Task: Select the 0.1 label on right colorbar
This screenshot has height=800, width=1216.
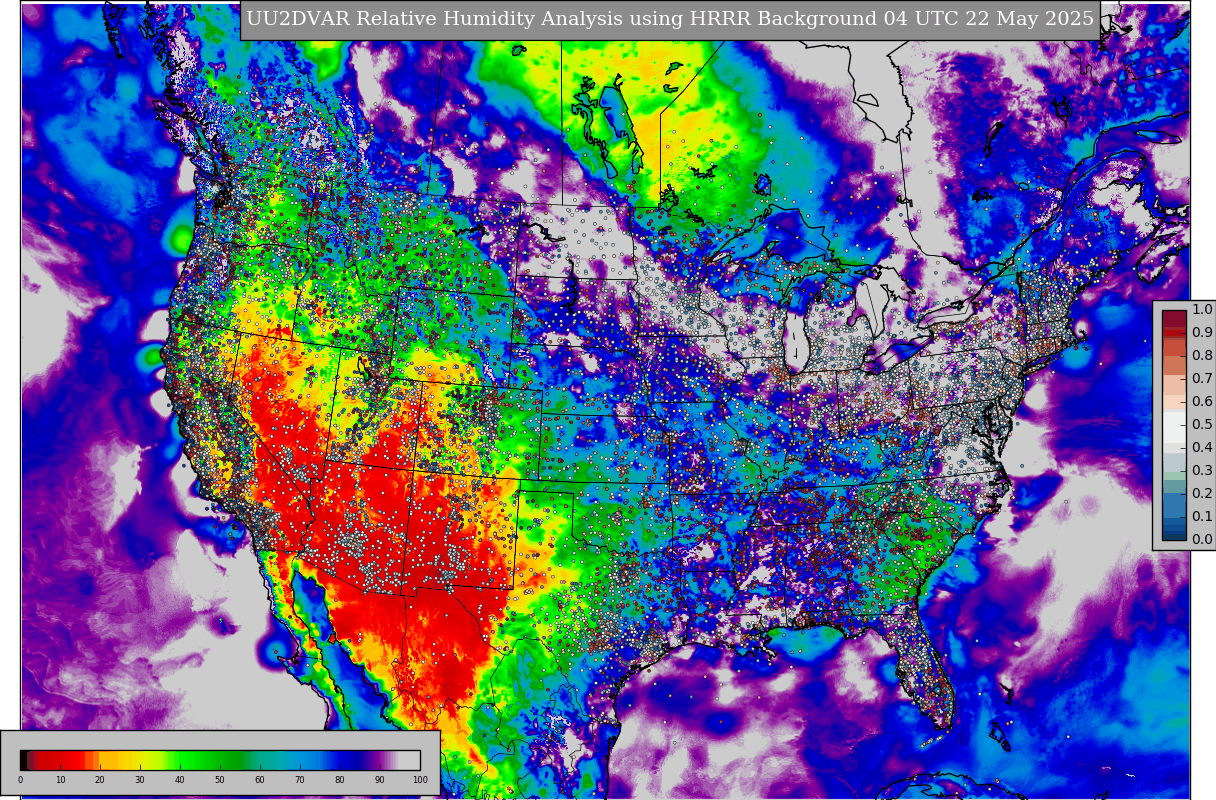Action: [1202, 517]
